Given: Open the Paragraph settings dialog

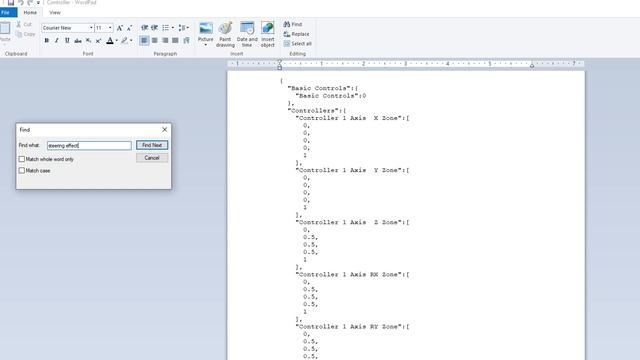Looking at the screenshot, I should (x=187, y=40).
